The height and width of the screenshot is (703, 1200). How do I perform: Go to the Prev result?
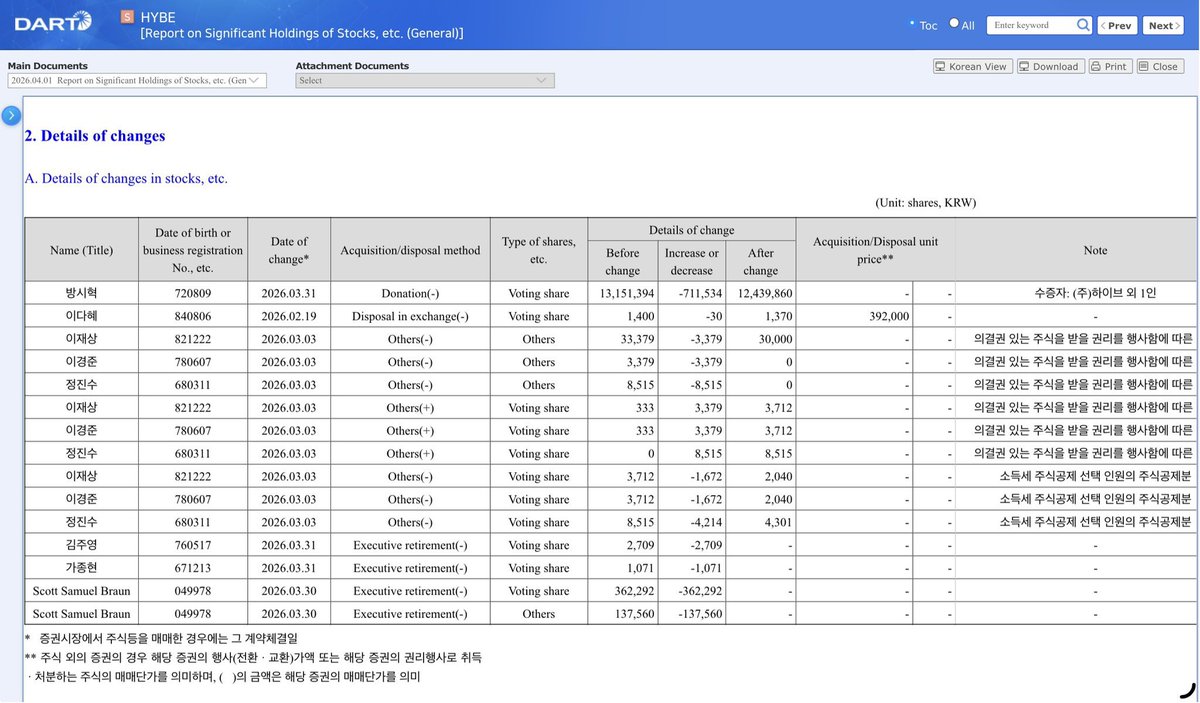pos(1117,25)
